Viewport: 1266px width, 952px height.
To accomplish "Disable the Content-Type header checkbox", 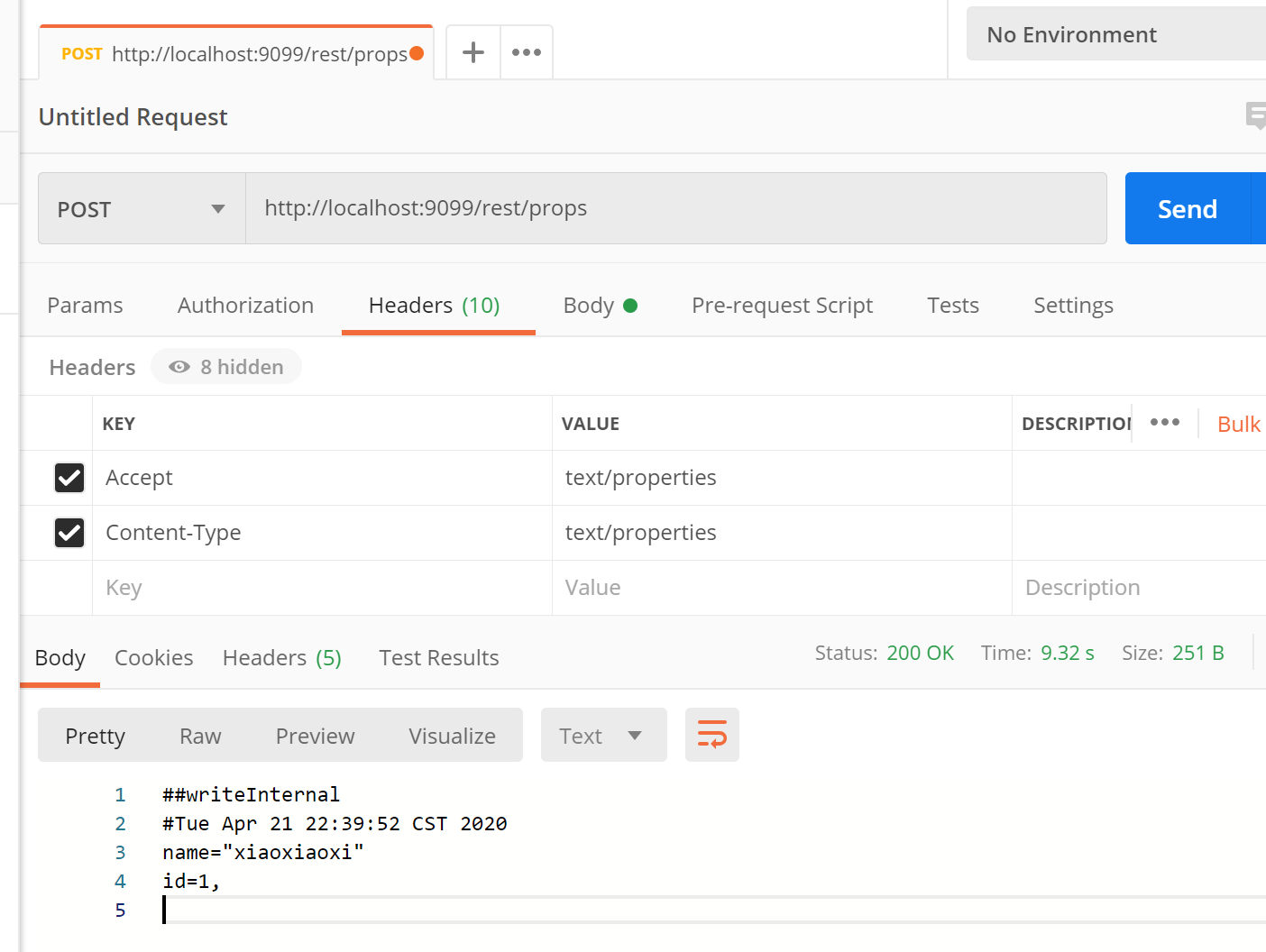I will [69, 533].
